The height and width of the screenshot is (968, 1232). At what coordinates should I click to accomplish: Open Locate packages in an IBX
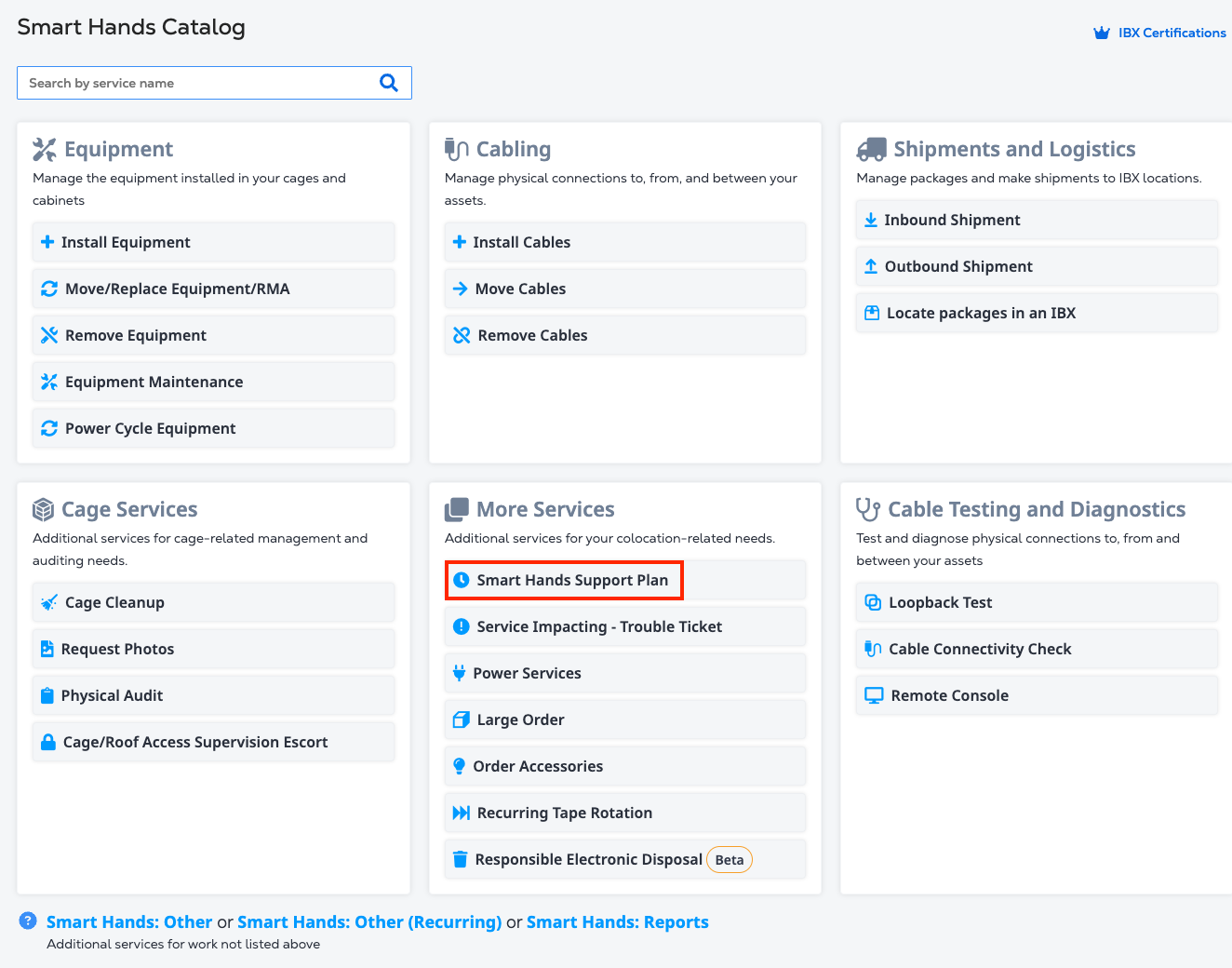[x=1037, y=313]
